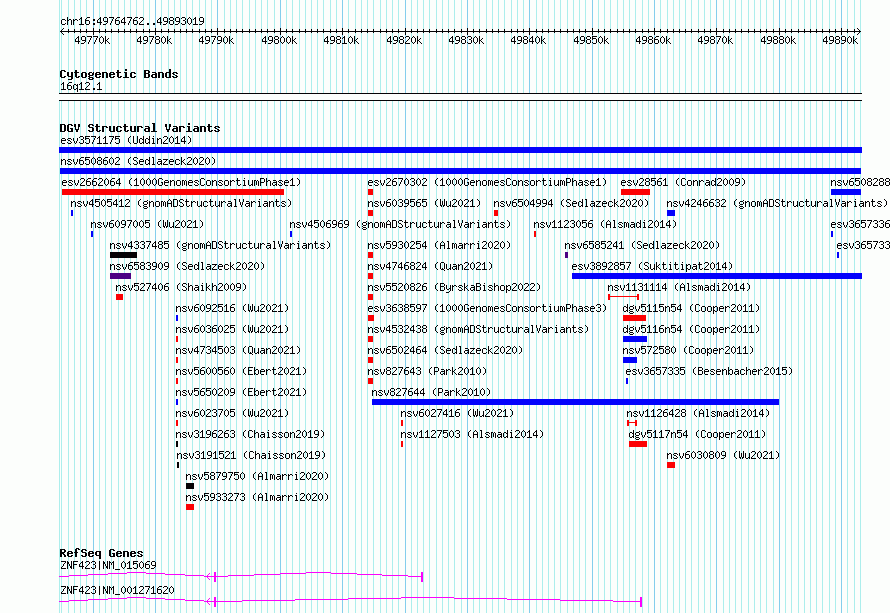This screenshot has height=613, width=890.
Task: Click the nsv6508602 (Sedlazeck2020) variant label
Action: [x=138, y=161]
